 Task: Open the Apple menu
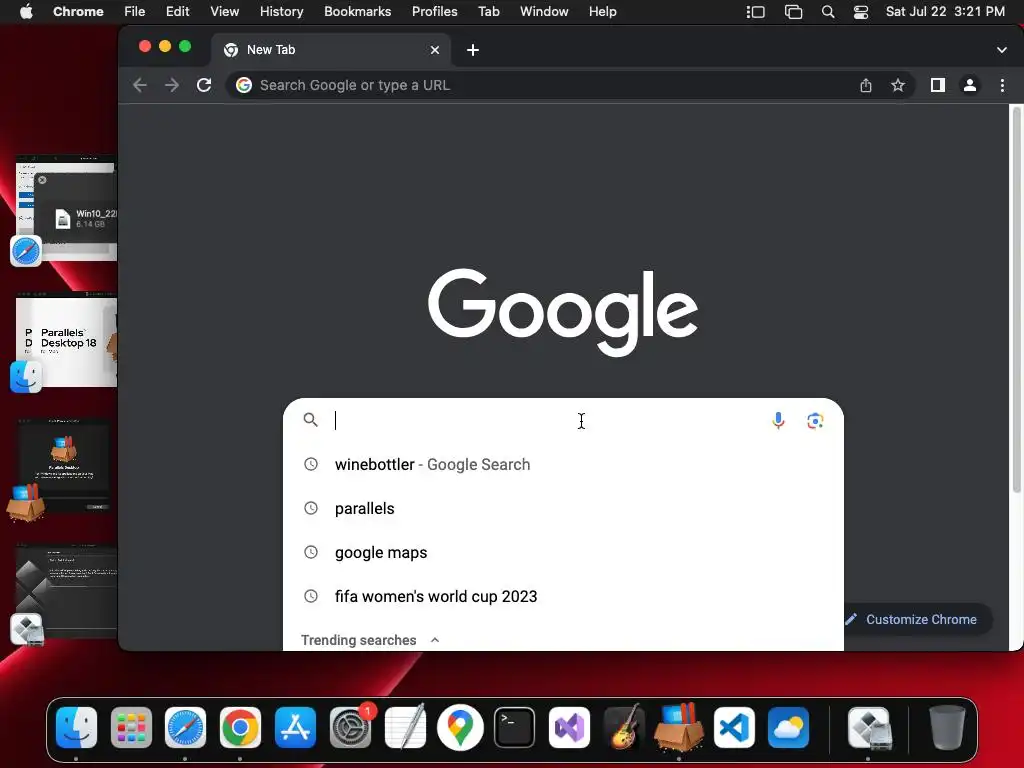pyautogui.click(x=26, y=12)
